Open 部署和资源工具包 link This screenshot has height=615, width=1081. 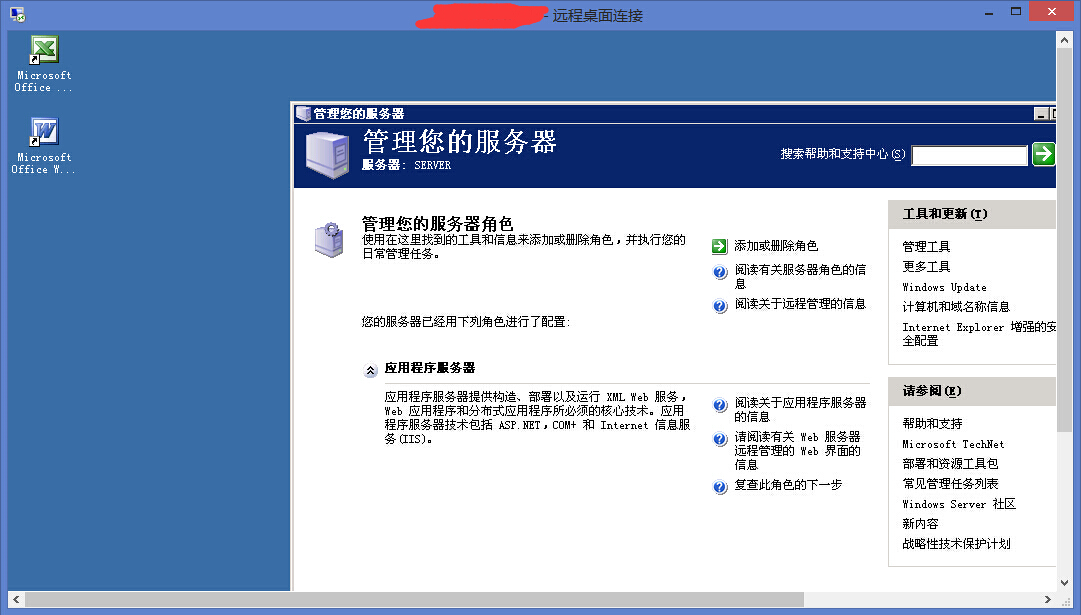[950, 463]
